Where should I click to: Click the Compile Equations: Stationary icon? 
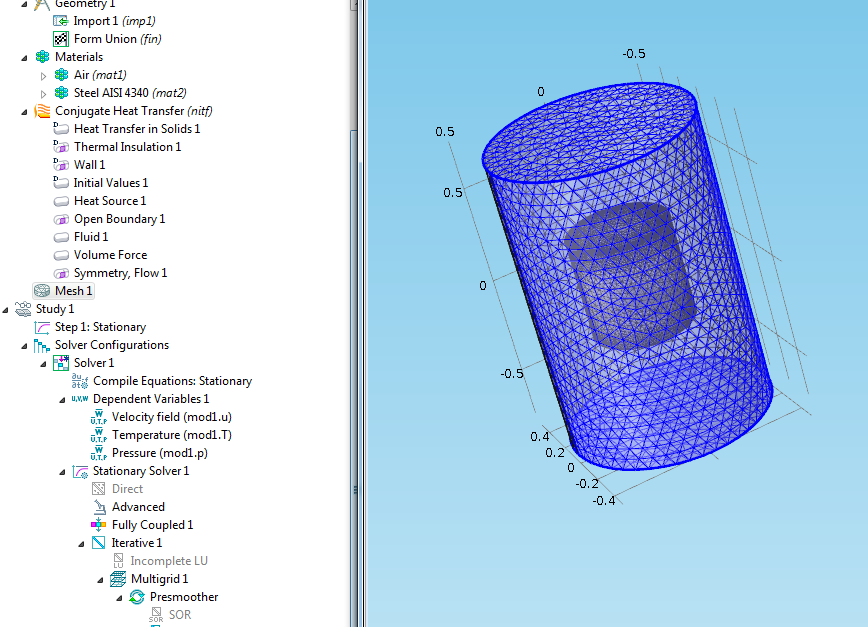point(80,381)
